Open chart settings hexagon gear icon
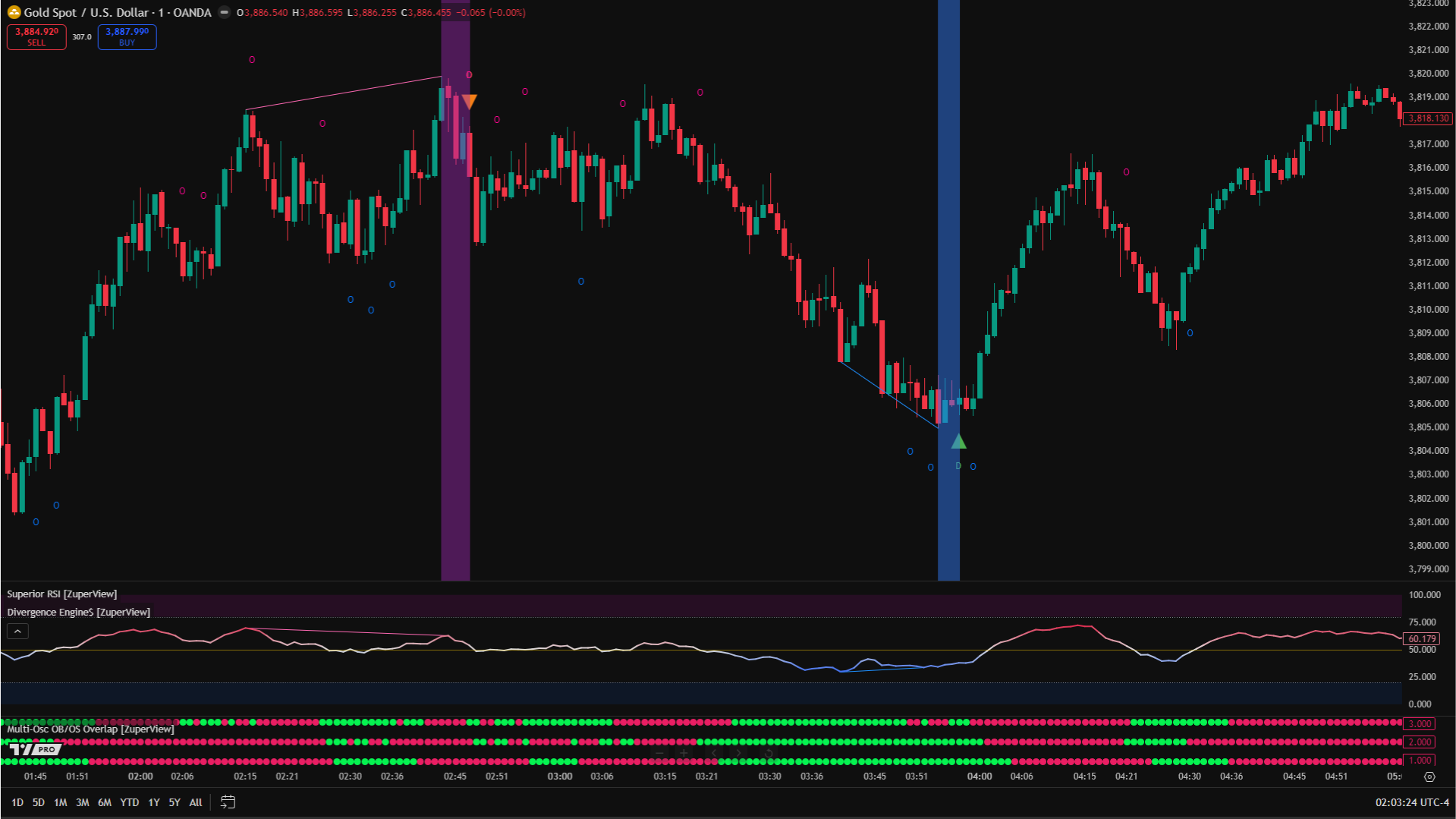1456x819 pixels. click(x=1429, y=776)
